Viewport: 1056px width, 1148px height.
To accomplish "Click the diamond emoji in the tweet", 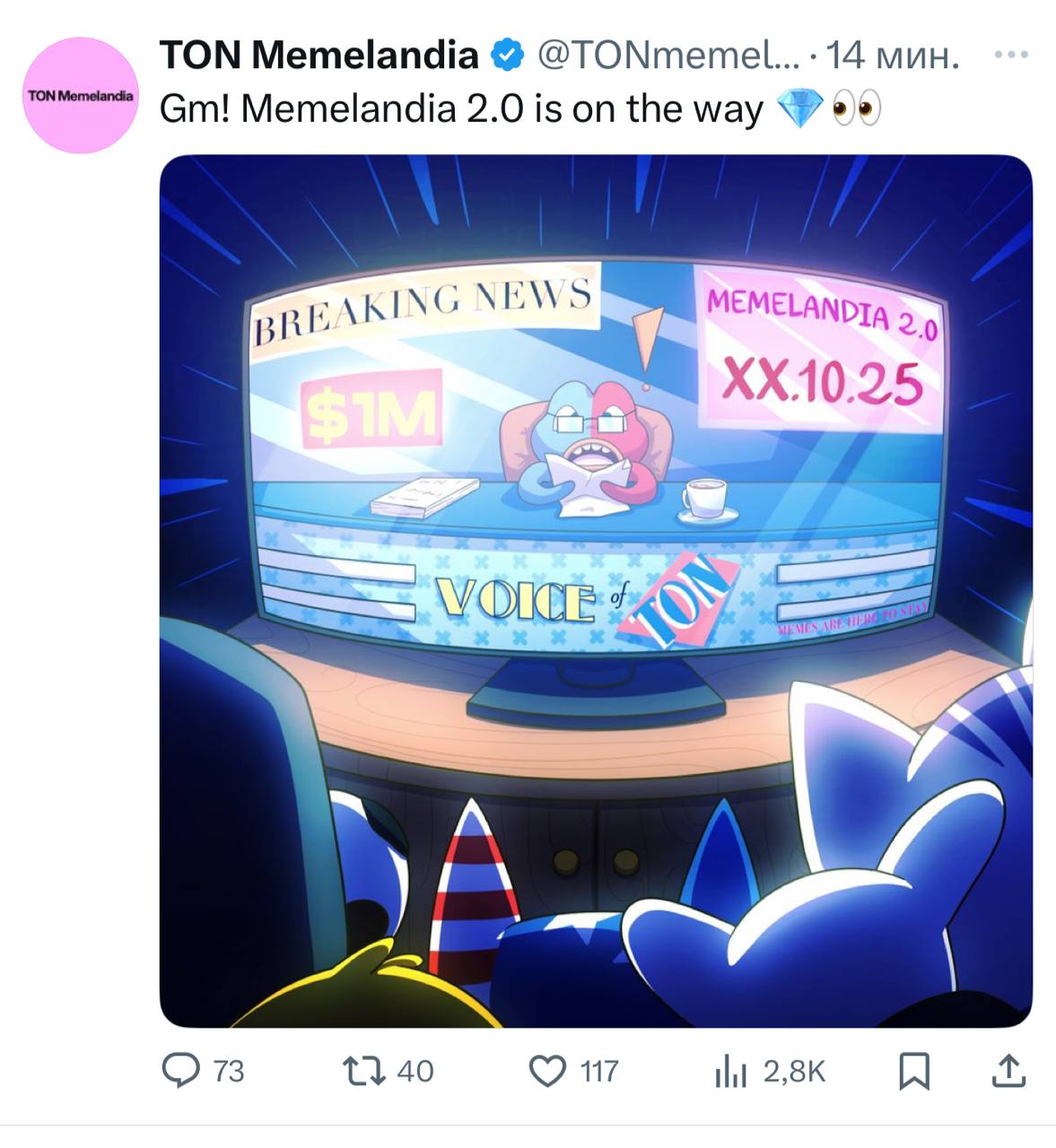I will point(799,109).
